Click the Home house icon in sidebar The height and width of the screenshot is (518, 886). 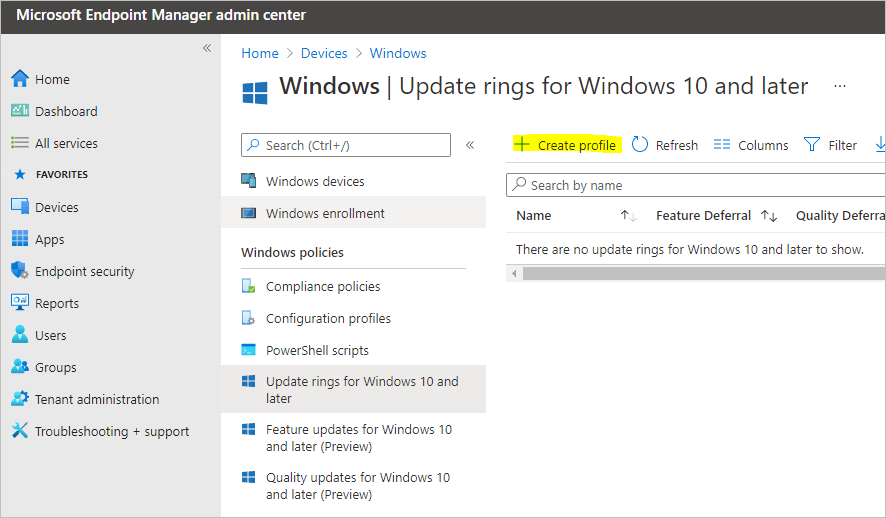coord(20,79)
